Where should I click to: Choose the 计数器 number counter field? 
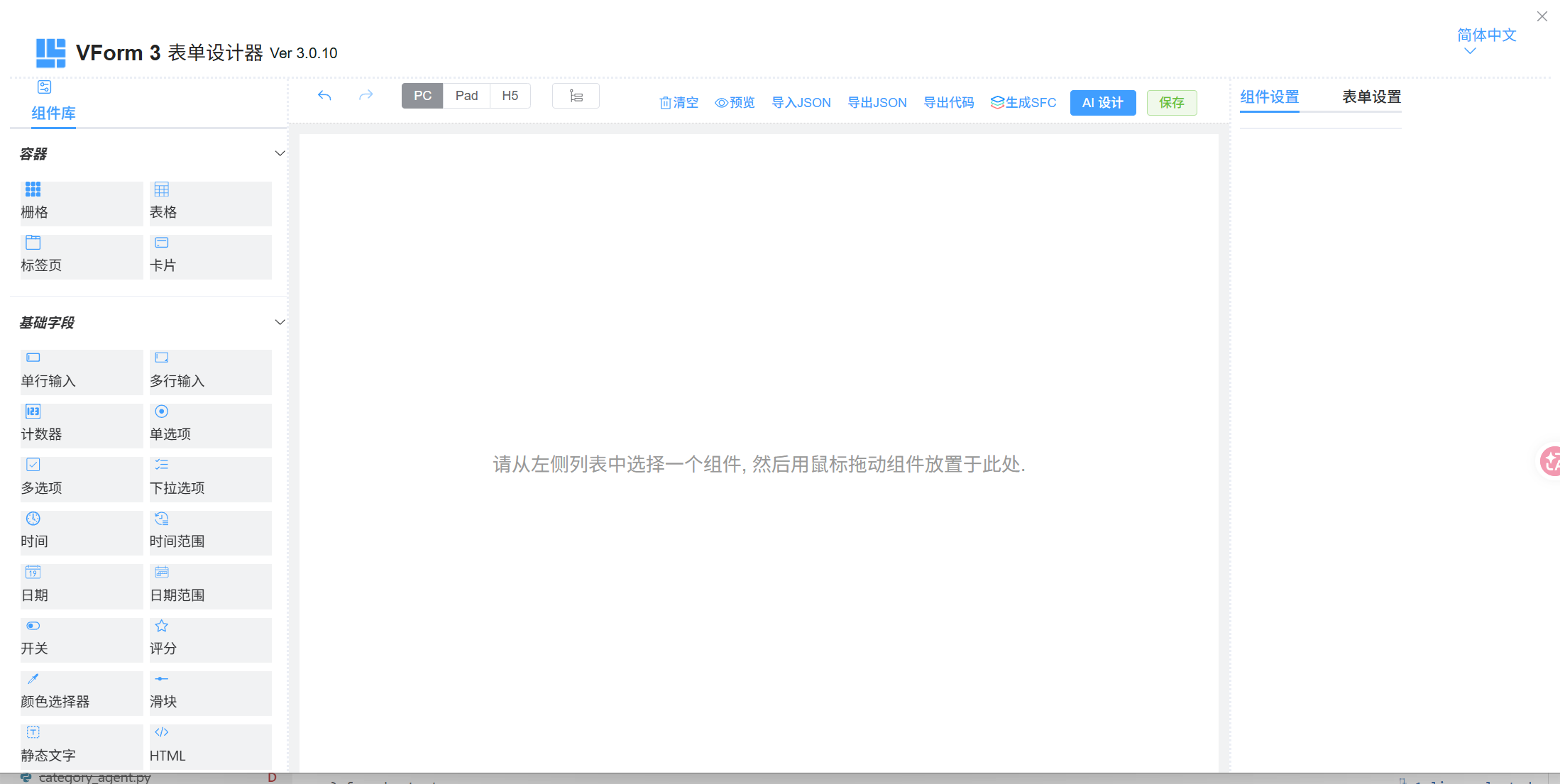click(x=82, y=426)
